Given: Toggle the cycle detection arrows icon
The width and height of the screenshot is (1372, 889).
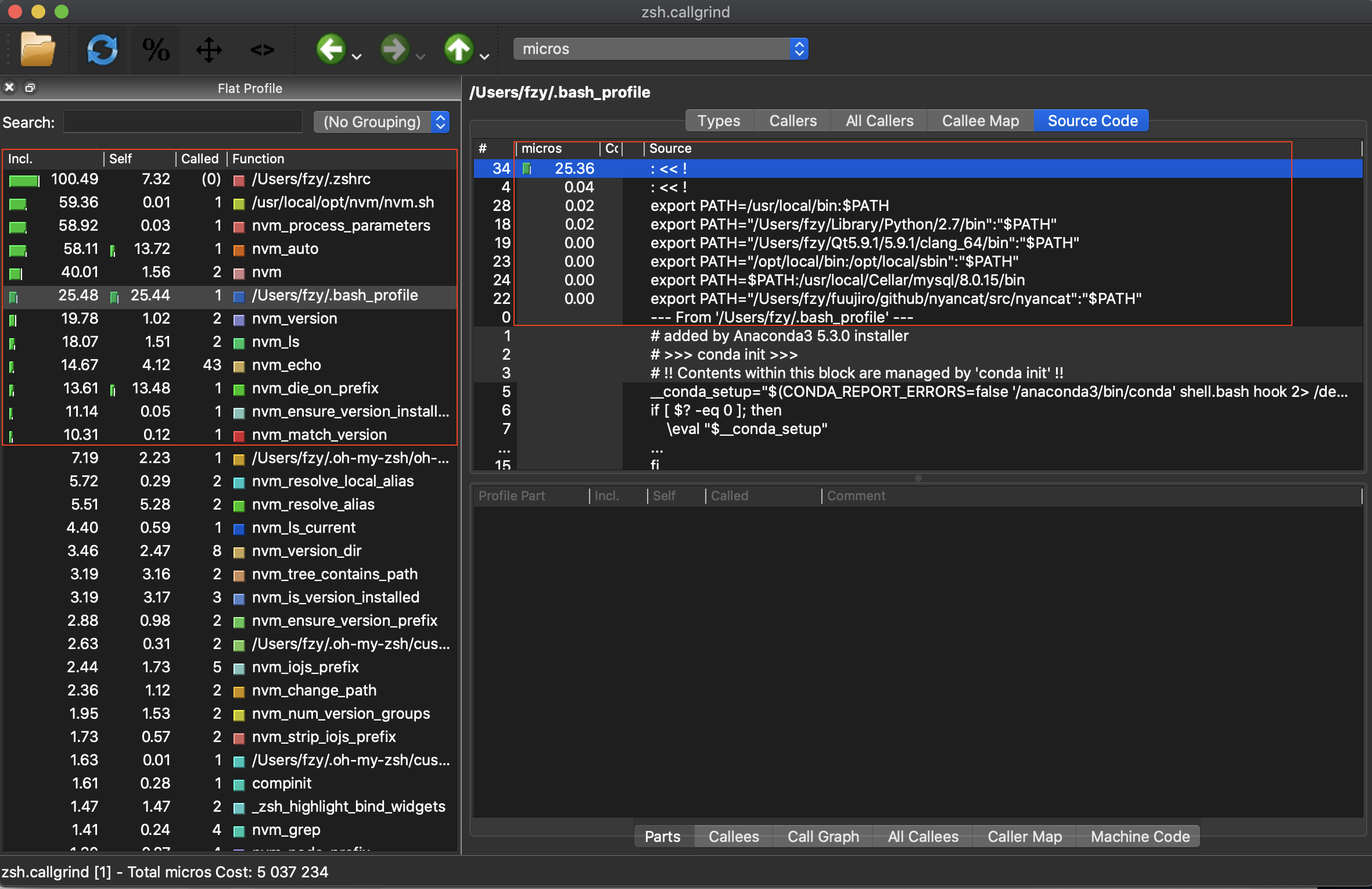Looking at the screenshot, I should point(209,49).
